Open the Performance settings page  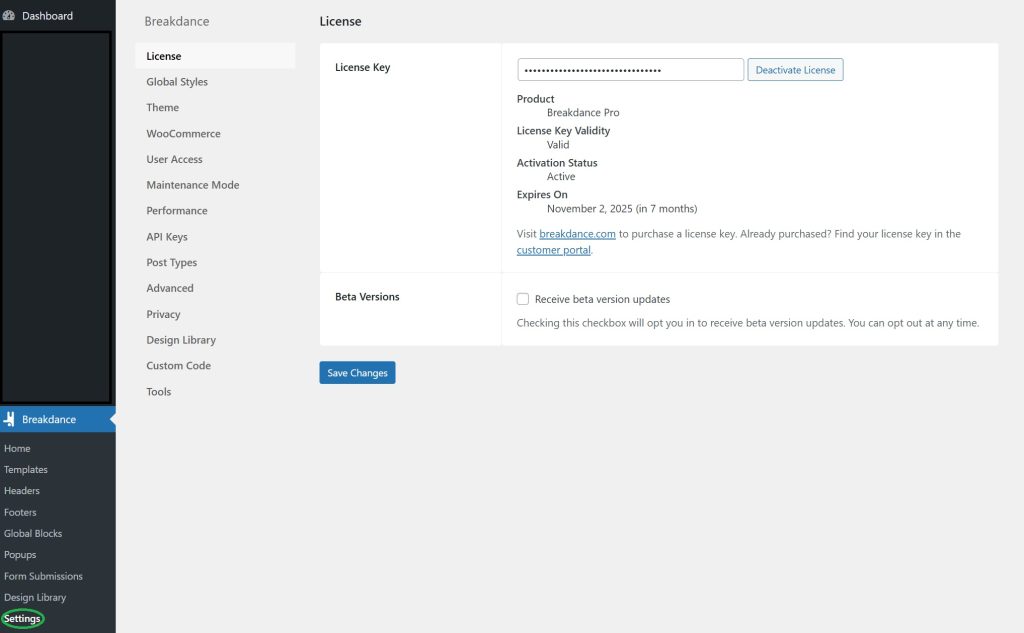pyautogui.click(x=176, y=210)
